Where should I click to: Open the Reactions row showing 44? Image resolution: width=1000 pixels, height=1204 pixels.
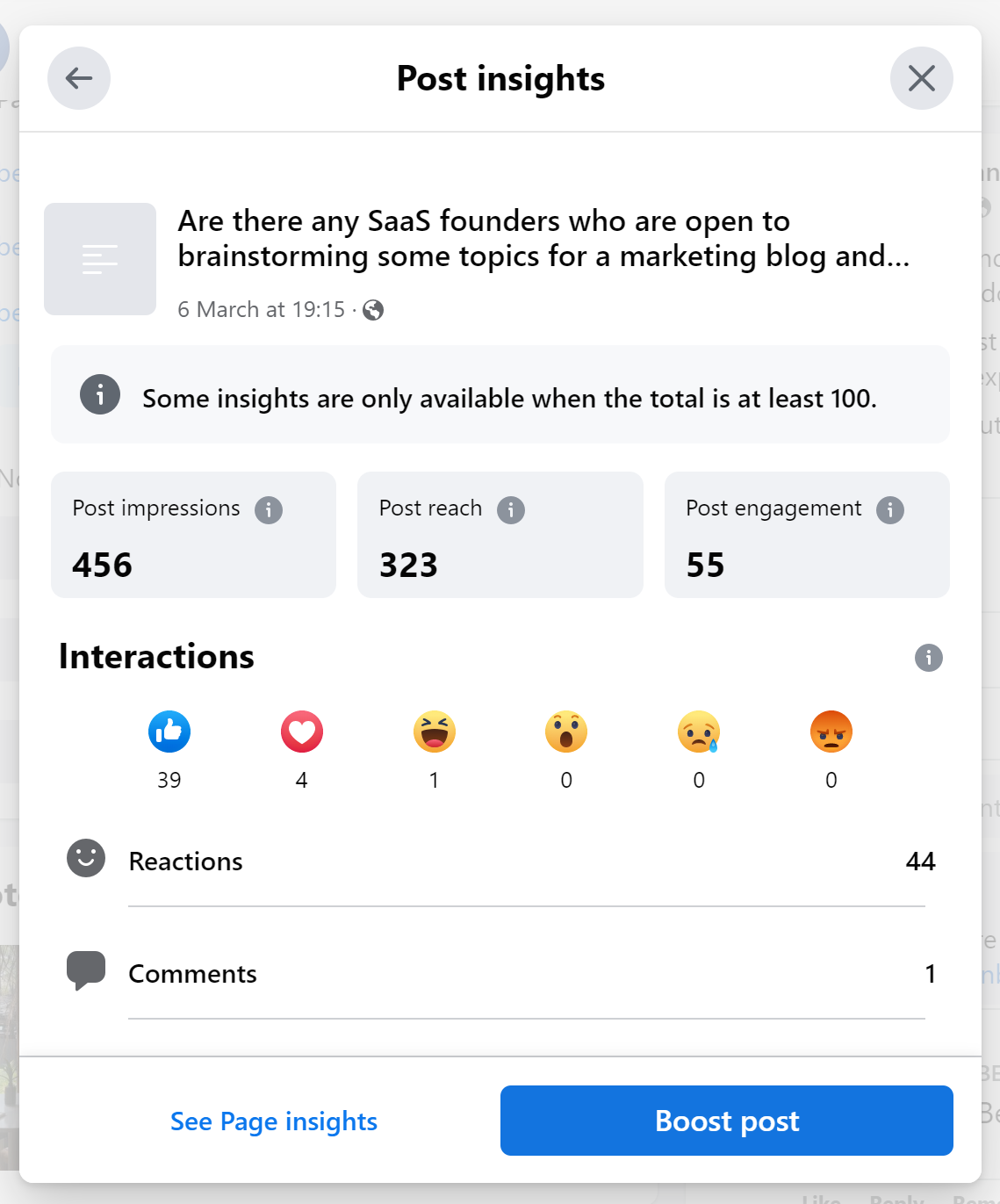(x=500, y=861)
